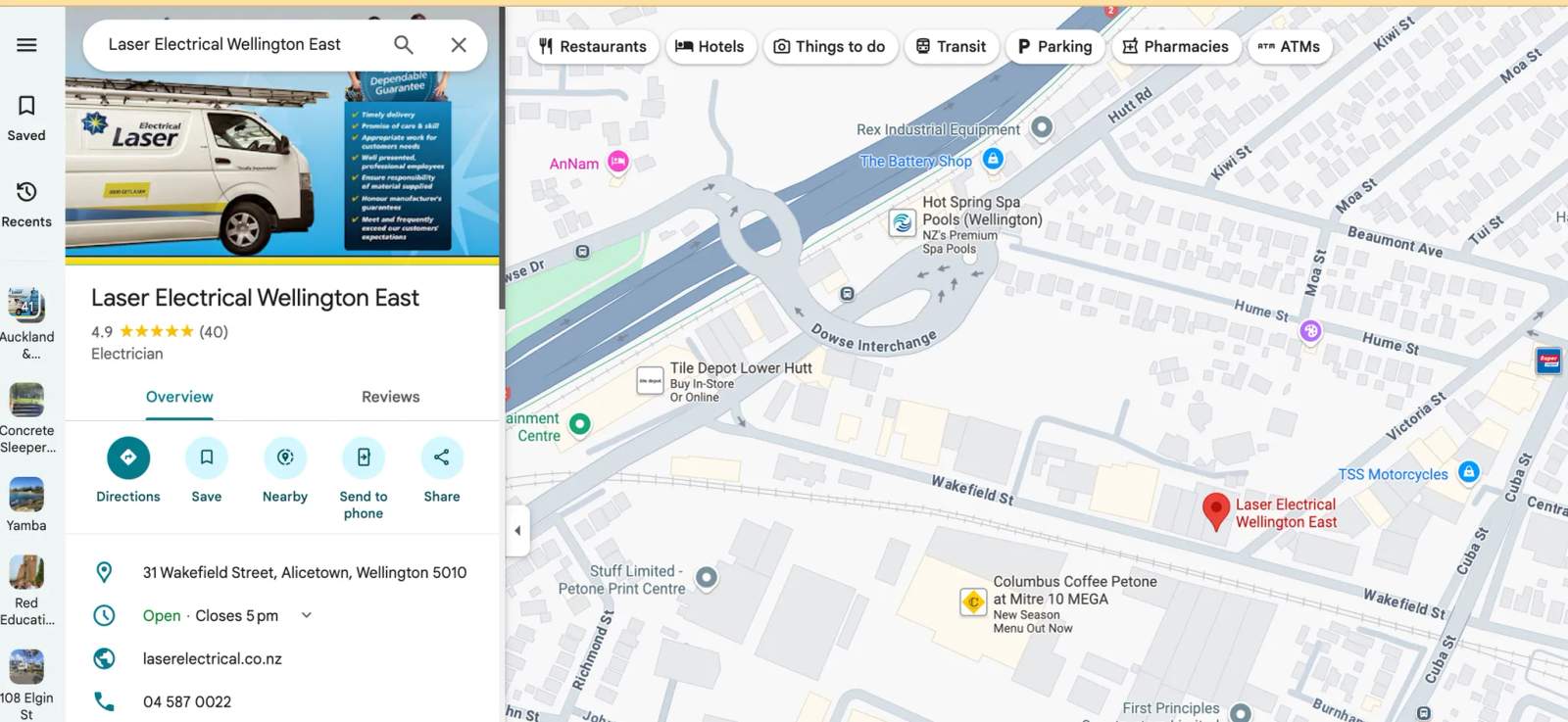1568x722 pixels.
Task: Open Columbus Coffee Petone marker
Action: click(x=973, y=602)
